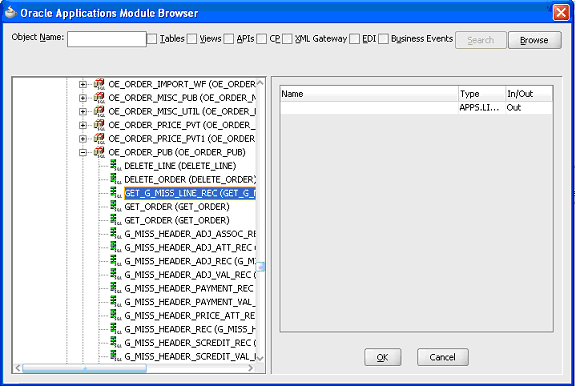The width and height of the screenshot is (575, 386).
Task: Click the DELETE_ORDER procedure icon
Action: point(116,179)
